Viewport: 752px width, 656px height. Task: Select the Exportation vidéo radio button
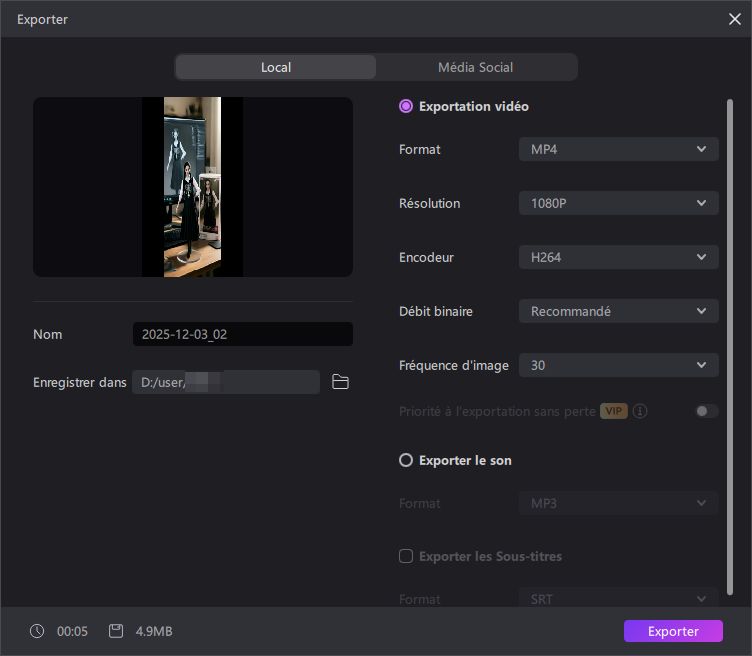[x=406, y=106]
